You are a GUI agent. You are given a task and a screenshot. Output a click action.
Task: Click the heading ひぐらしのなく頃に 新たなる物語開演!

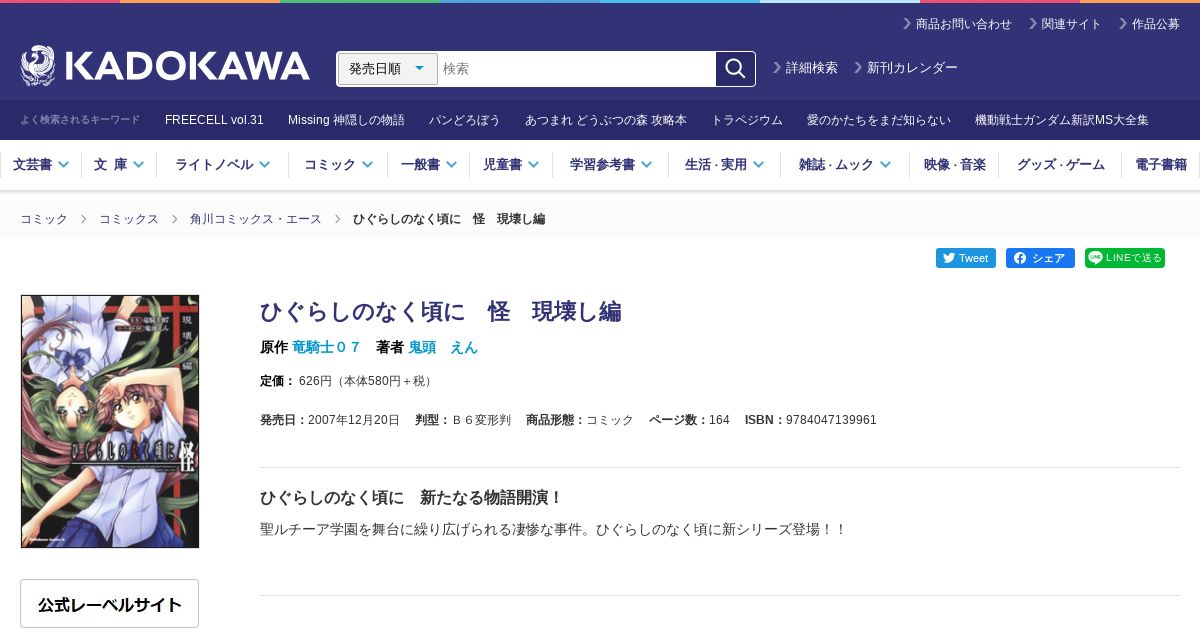coord(412,497)
